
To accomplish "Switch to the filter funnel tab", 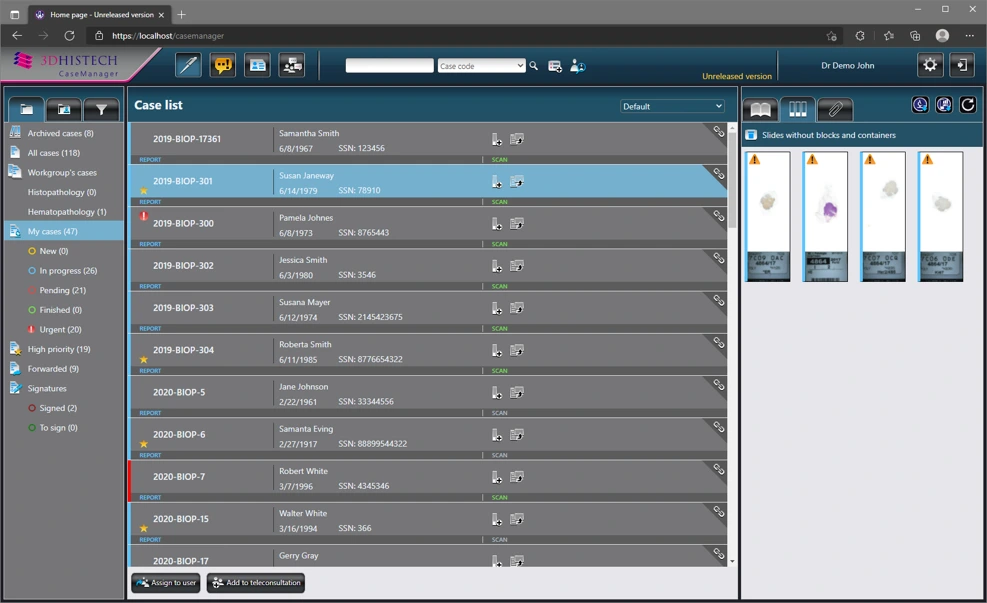I will point(101,110).
